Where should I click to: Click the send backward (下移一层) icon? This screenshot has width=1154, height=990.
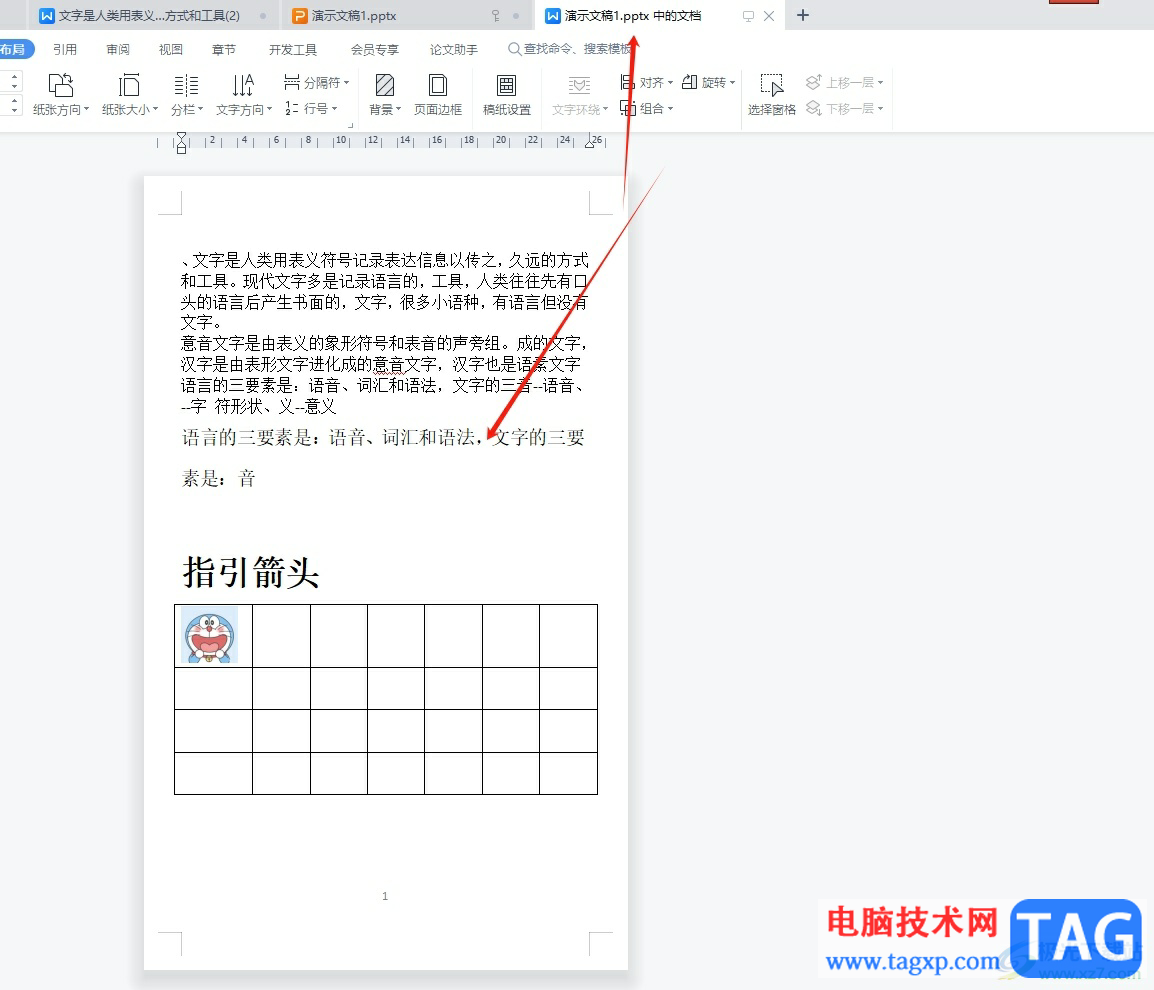[813, 108]
